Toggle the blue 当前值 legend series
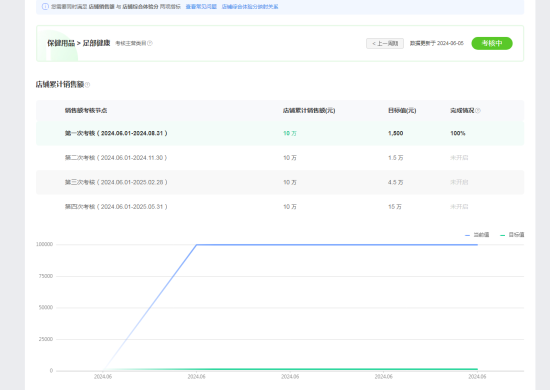The width and height of the screenshot is (550, 390). click(477, 235)
